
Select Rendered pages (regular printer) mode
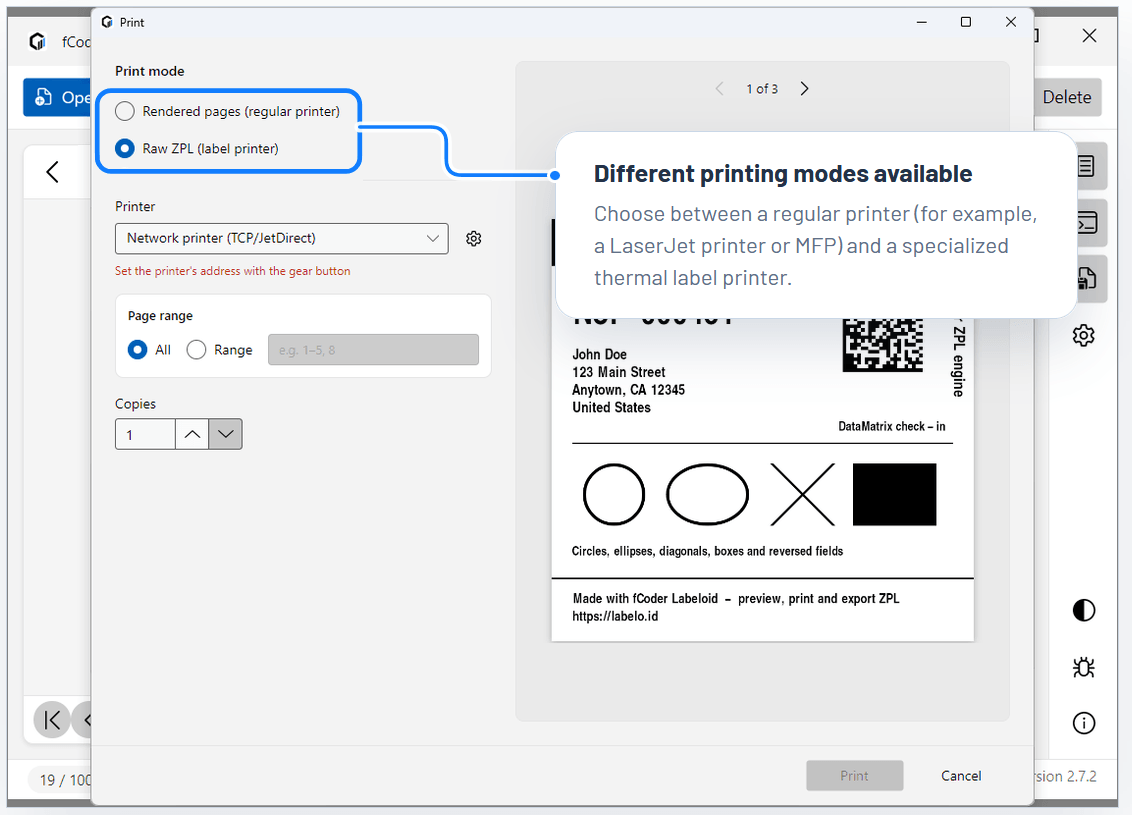click(x=227, y=111)
